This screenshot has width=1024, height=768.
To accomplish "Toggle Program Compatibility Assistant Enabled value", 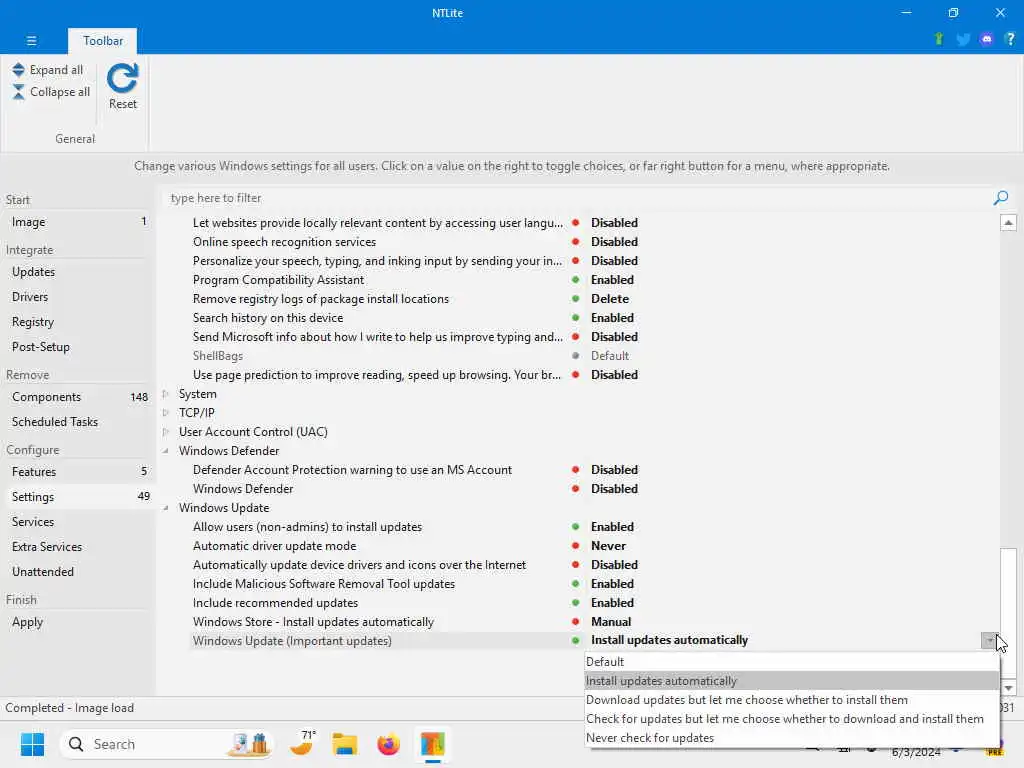I will coord(612,280).
